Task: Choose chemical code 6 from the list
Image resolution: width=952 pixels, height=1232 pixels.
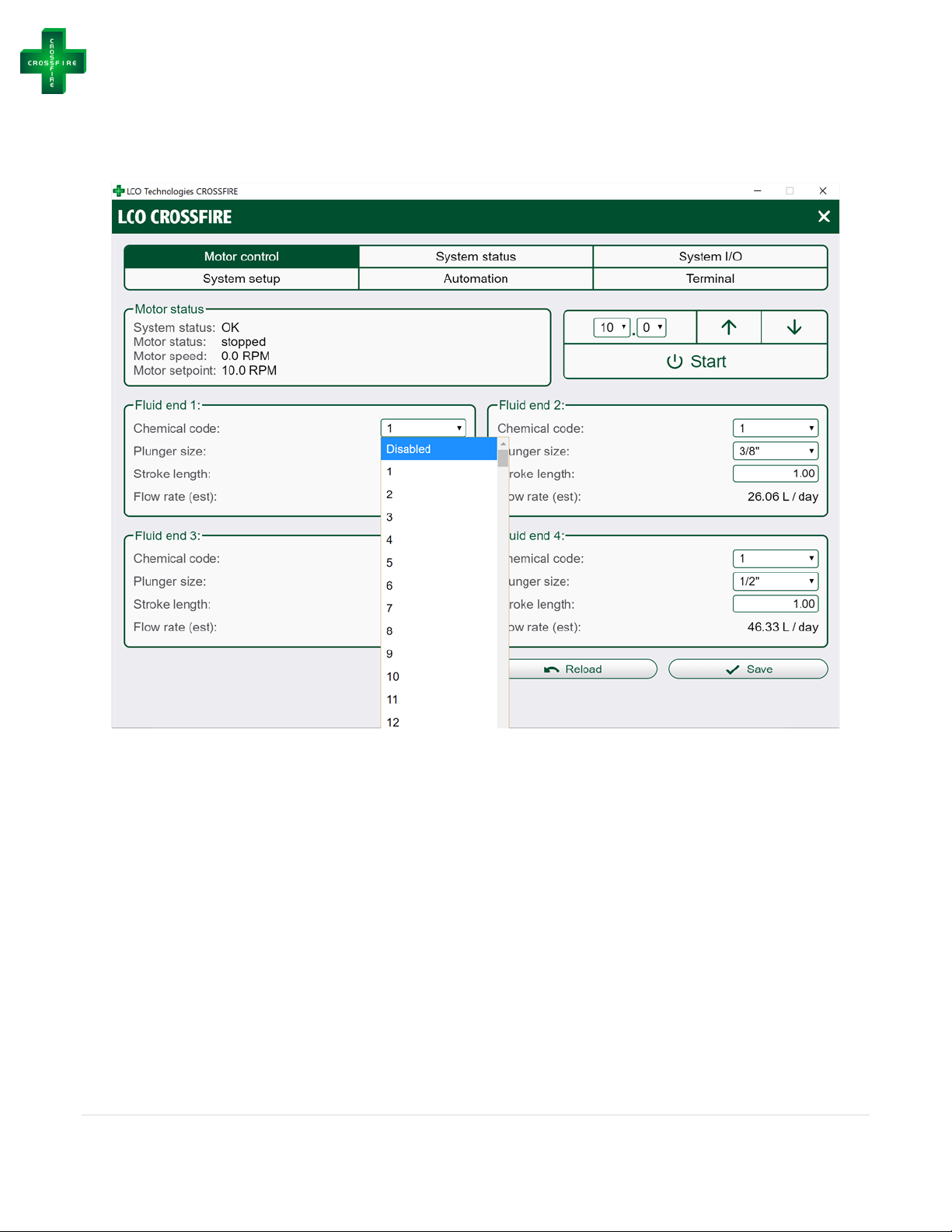Action: 439,585
